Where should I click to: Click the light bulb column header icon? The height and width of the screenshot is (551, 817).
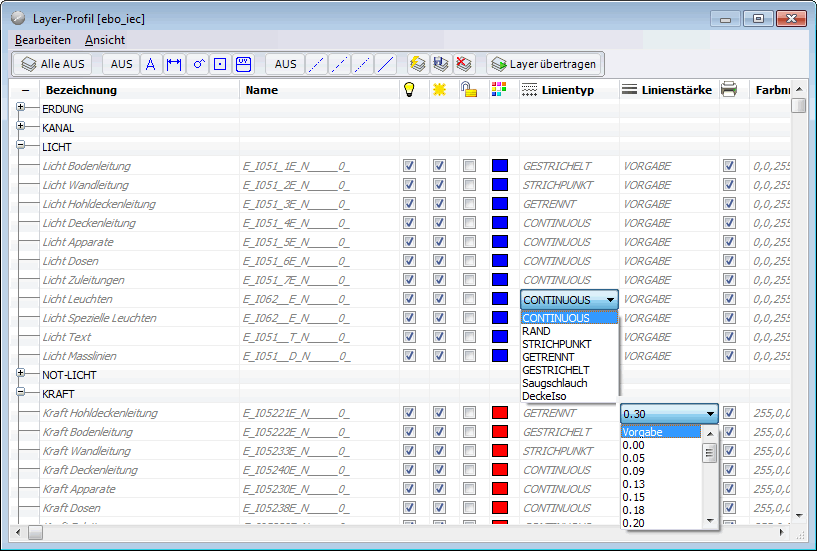pos(408,90)
